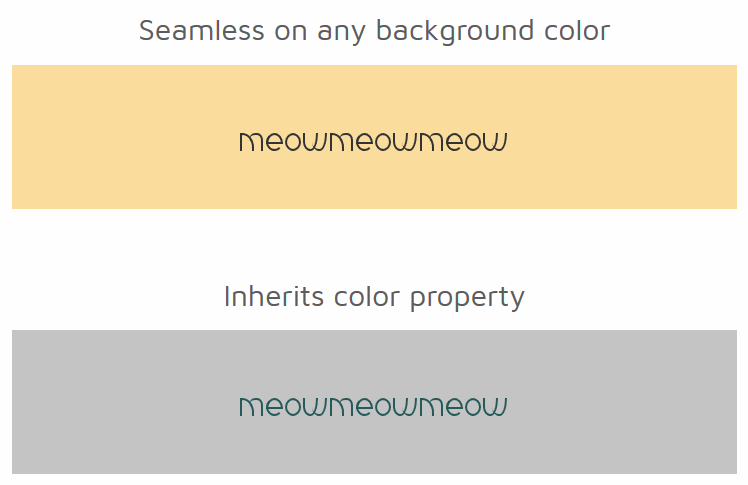
Task: Click the 'Seamless on any background color' heading
Action: point(374,31)
